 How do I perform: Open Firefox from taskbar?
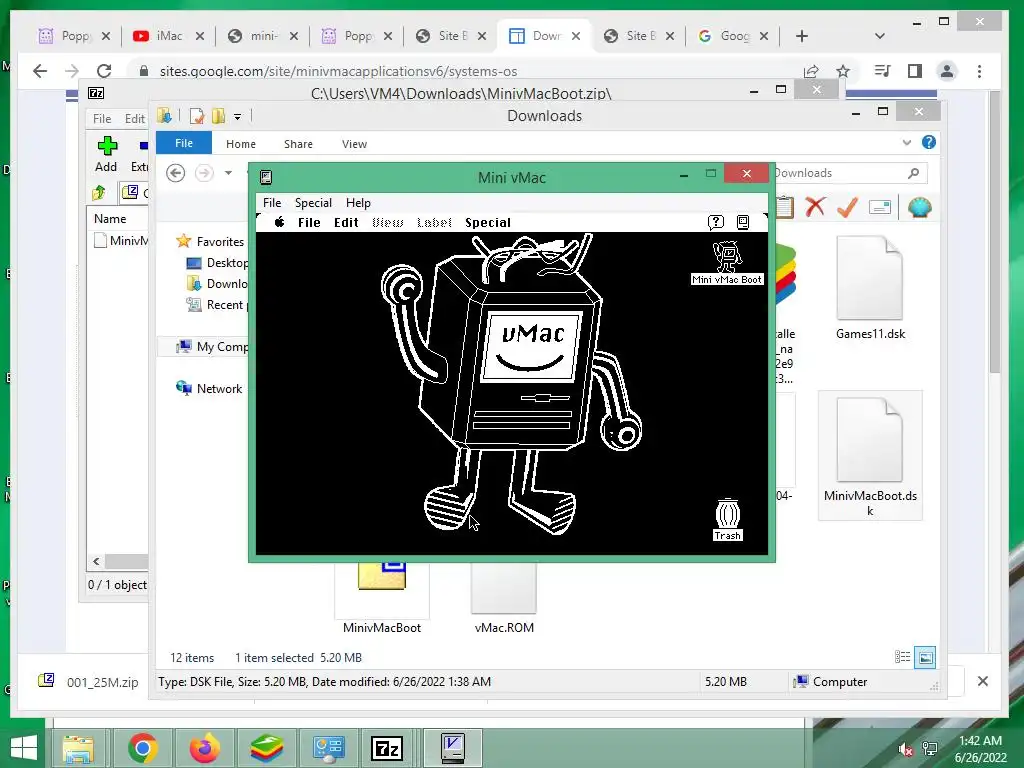[x=204, y=748]
